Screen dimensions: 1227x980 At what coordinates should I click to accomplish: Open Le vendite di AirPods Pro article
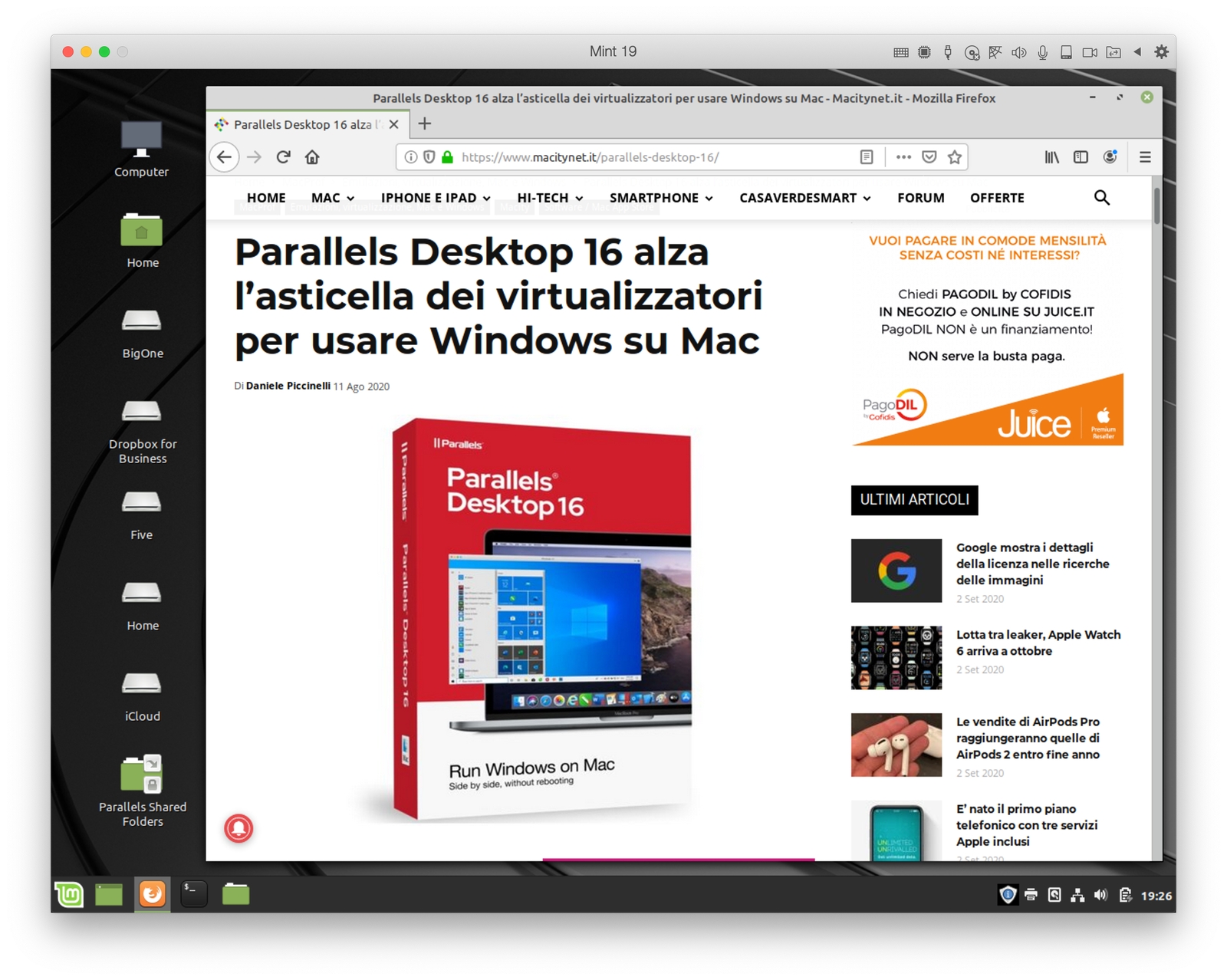pyautogui.click(x=1028, y=738)
